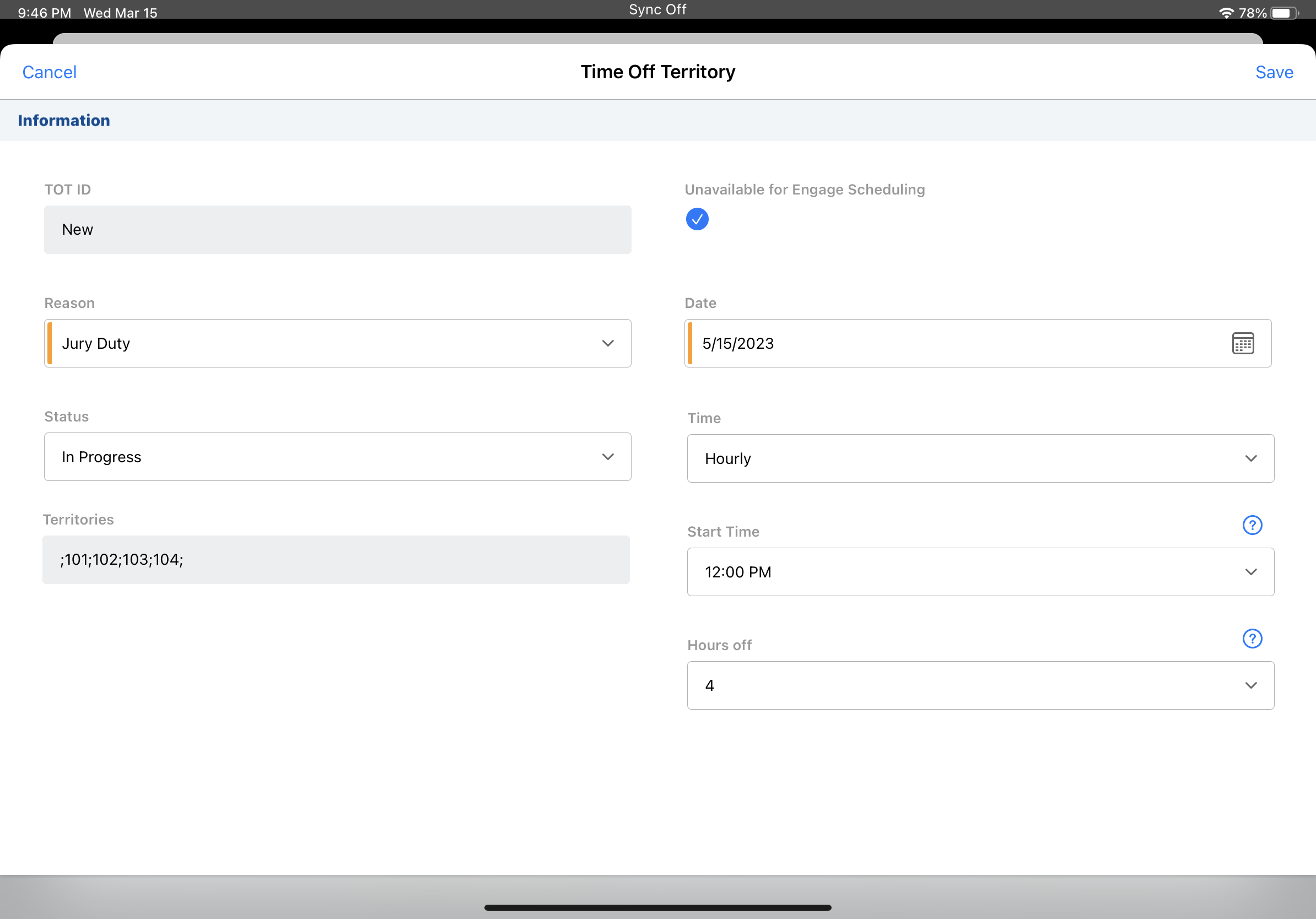This screenshot has height=919, width=1316.
Task: Open the Reason dropdown showing Jury Duty
Action: pos(337,343)
